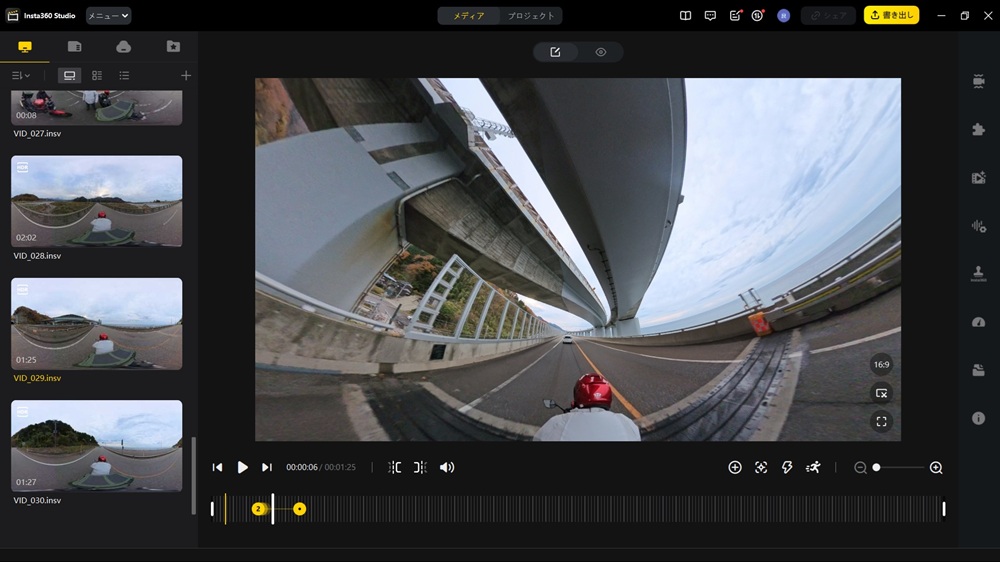This screenshot has height=562, width=1000.
Task: Set trim start point
Action: pos(395,468)
